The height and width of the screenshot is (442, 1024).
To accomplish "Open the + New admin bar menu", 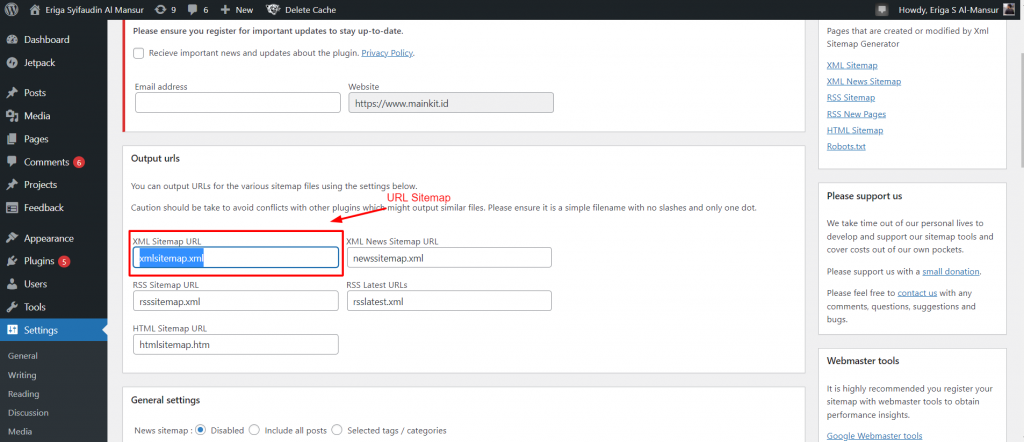I will click(x=237, y=9).
